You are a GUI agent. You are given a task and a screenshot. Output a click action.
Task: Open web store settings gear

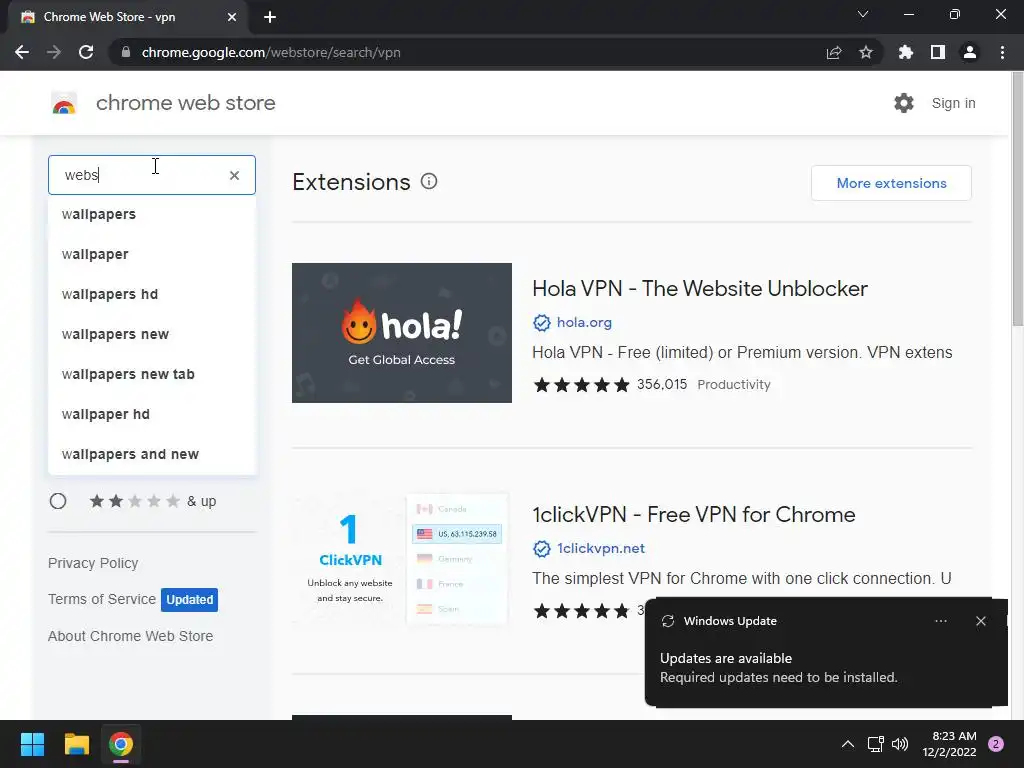[903, 103]
